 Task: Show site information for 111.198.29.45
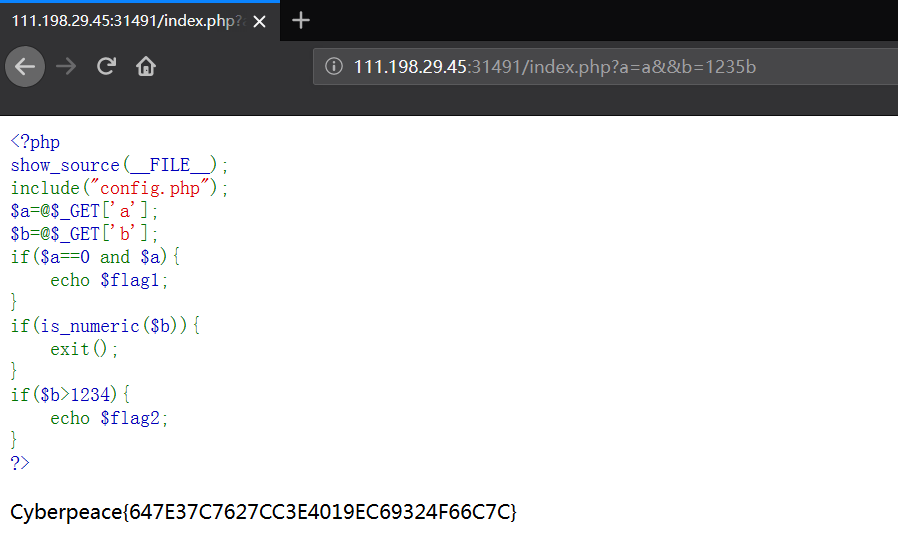point(334,66)
